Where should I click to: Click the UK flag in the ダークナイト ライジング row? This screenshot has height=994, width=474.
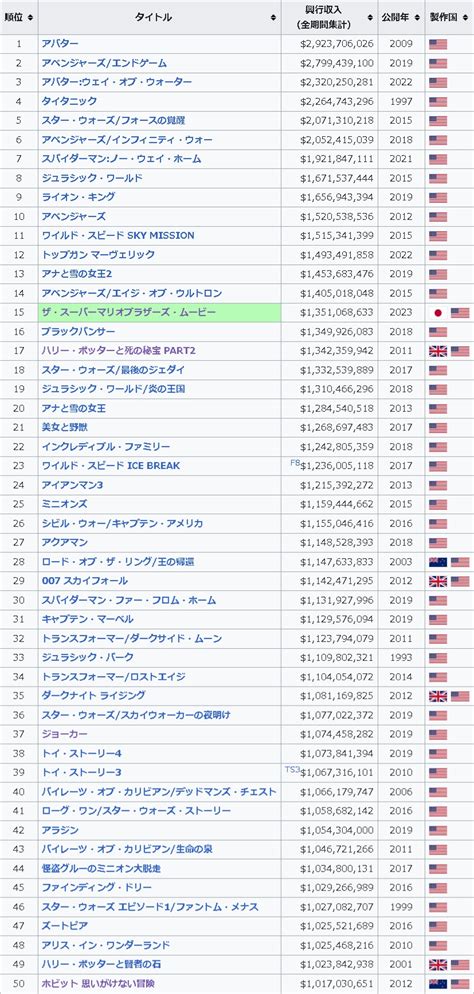(x=438, y=697)
